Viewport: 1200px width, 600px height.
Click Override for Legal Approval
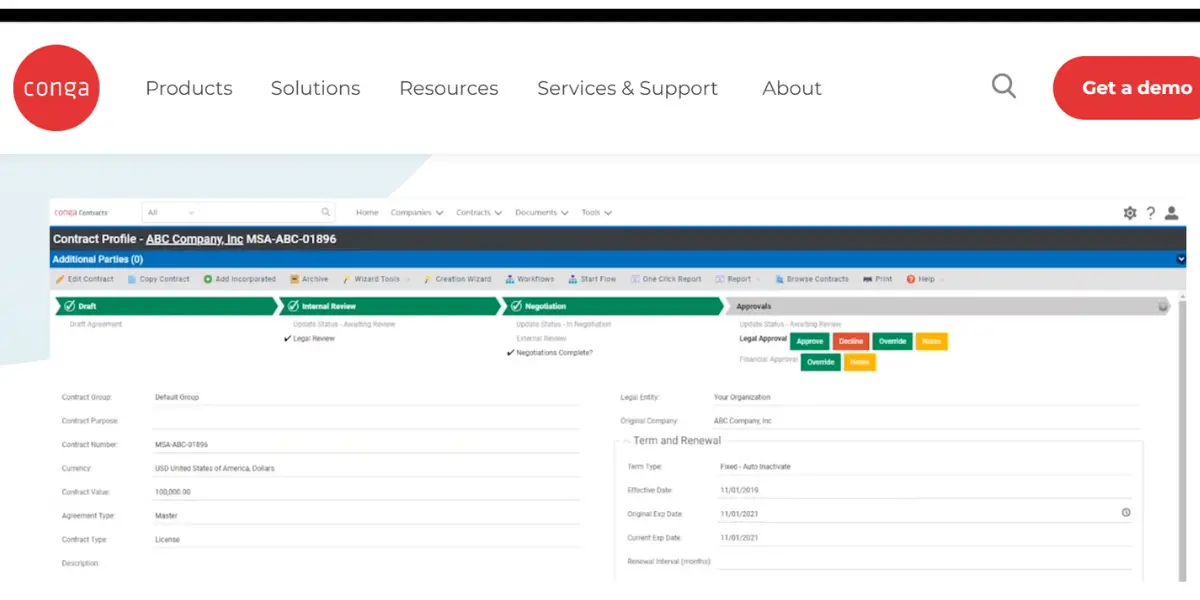point(892,341)
